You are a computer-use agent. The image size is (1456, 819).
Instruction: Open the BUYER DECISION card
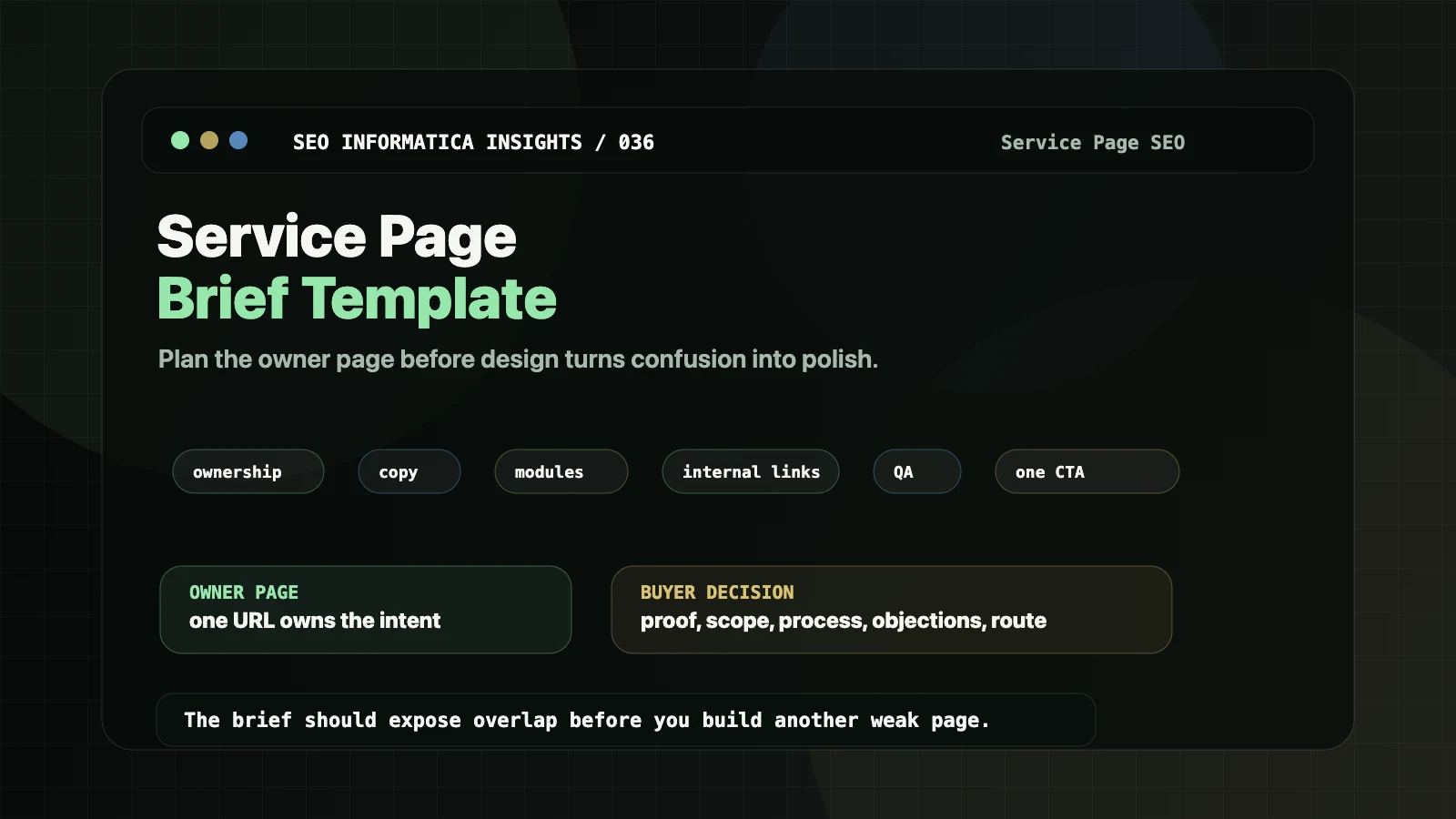click(892, 610)
